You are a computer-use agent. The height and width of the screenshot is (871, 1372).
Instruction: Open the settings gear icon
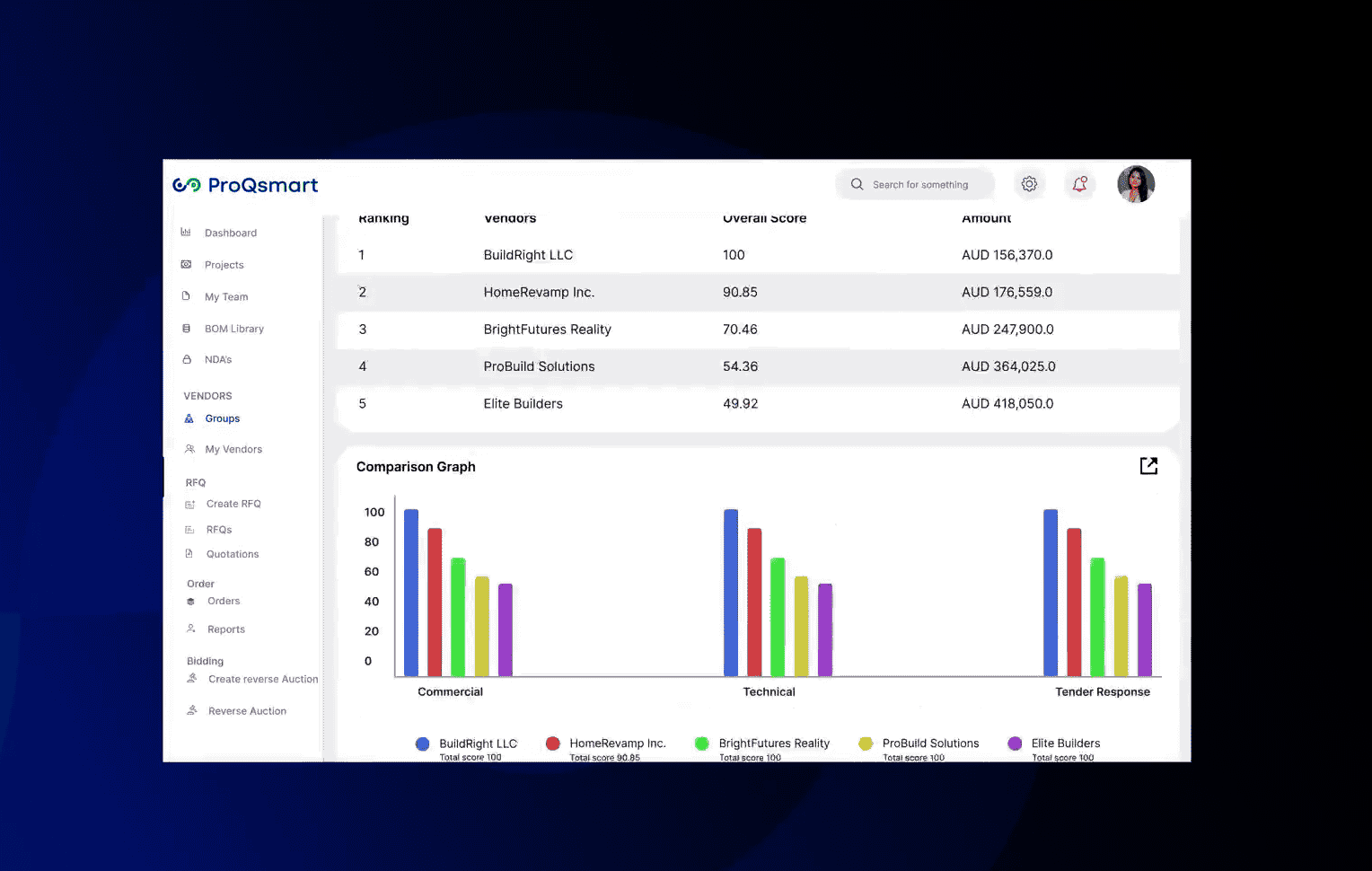click(1029, 183)
